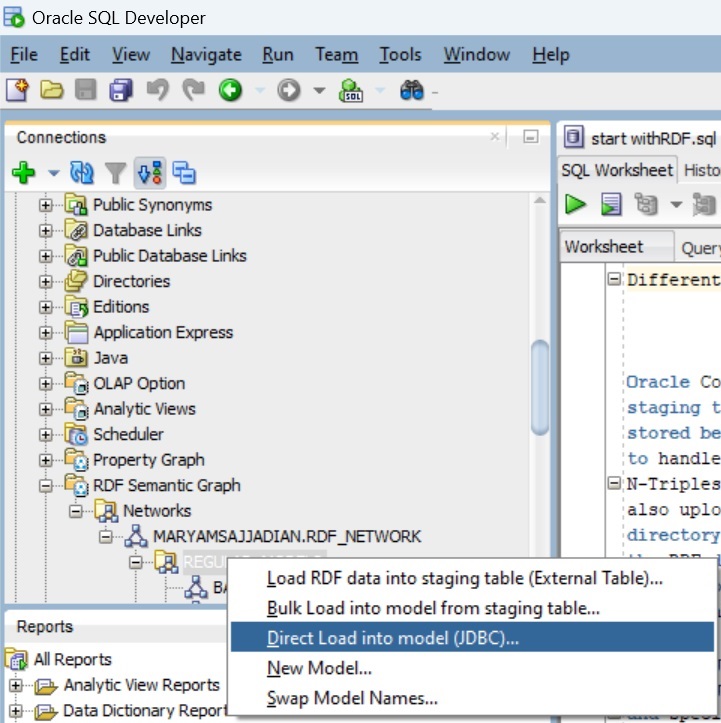The image size is (721, 723).
Task: Select the start withRDF.sql document tab
Action: pyautogui.click(x=641, y=138)
